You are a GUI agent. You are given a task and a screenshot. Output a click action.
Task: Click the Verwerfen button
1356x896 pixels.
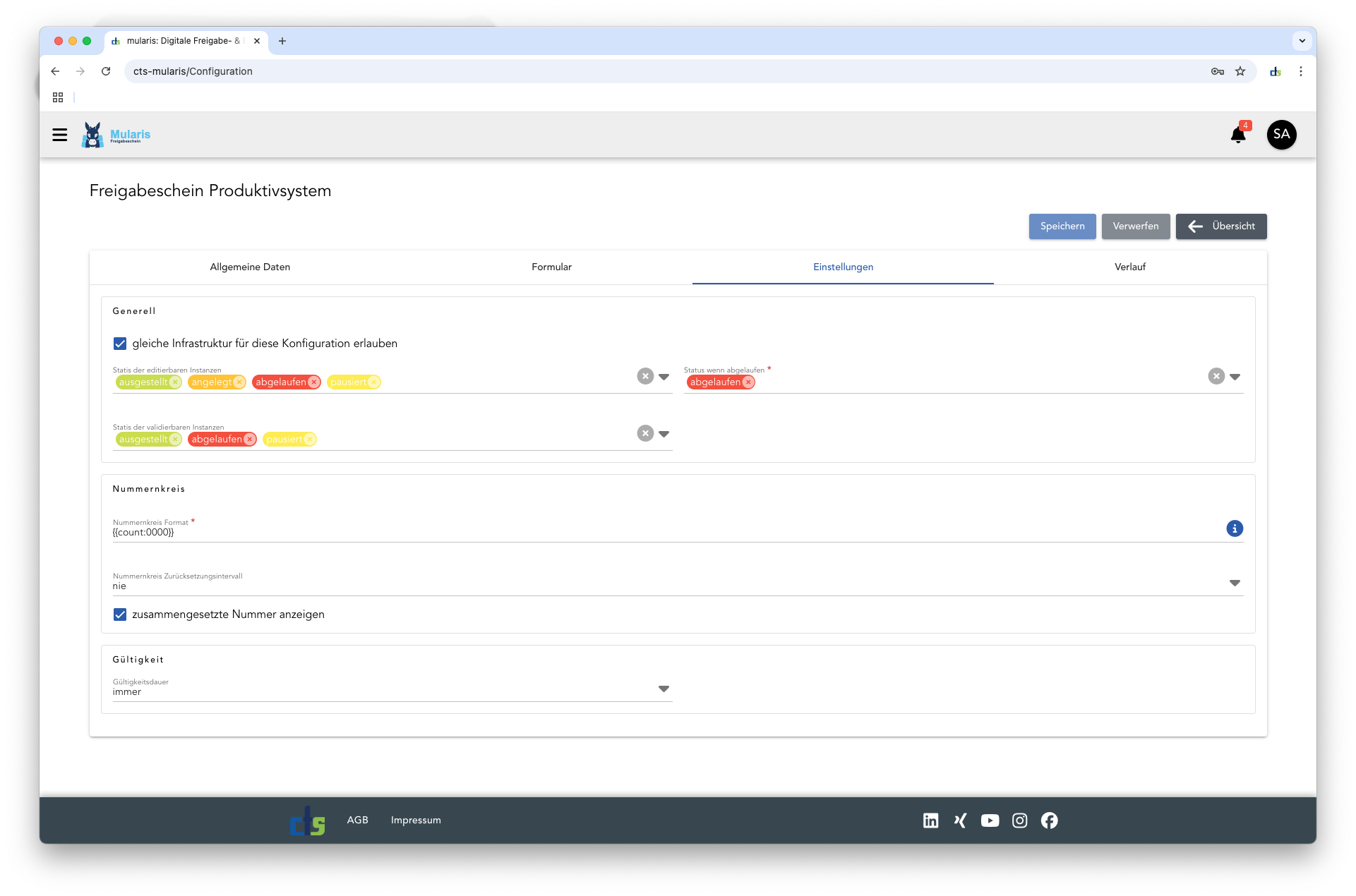1135,226
